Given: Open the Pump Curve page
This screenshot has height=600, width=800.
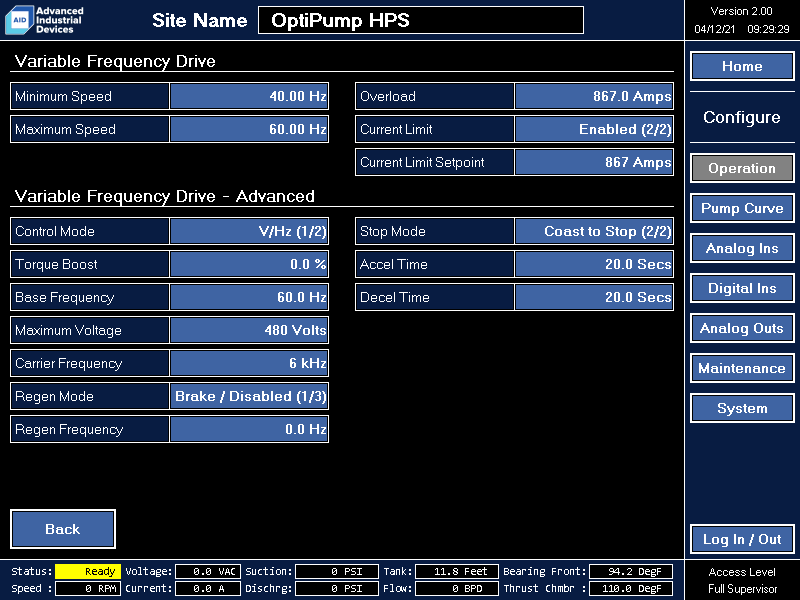Looking at the screenshot, I should [x=742, y=208].
